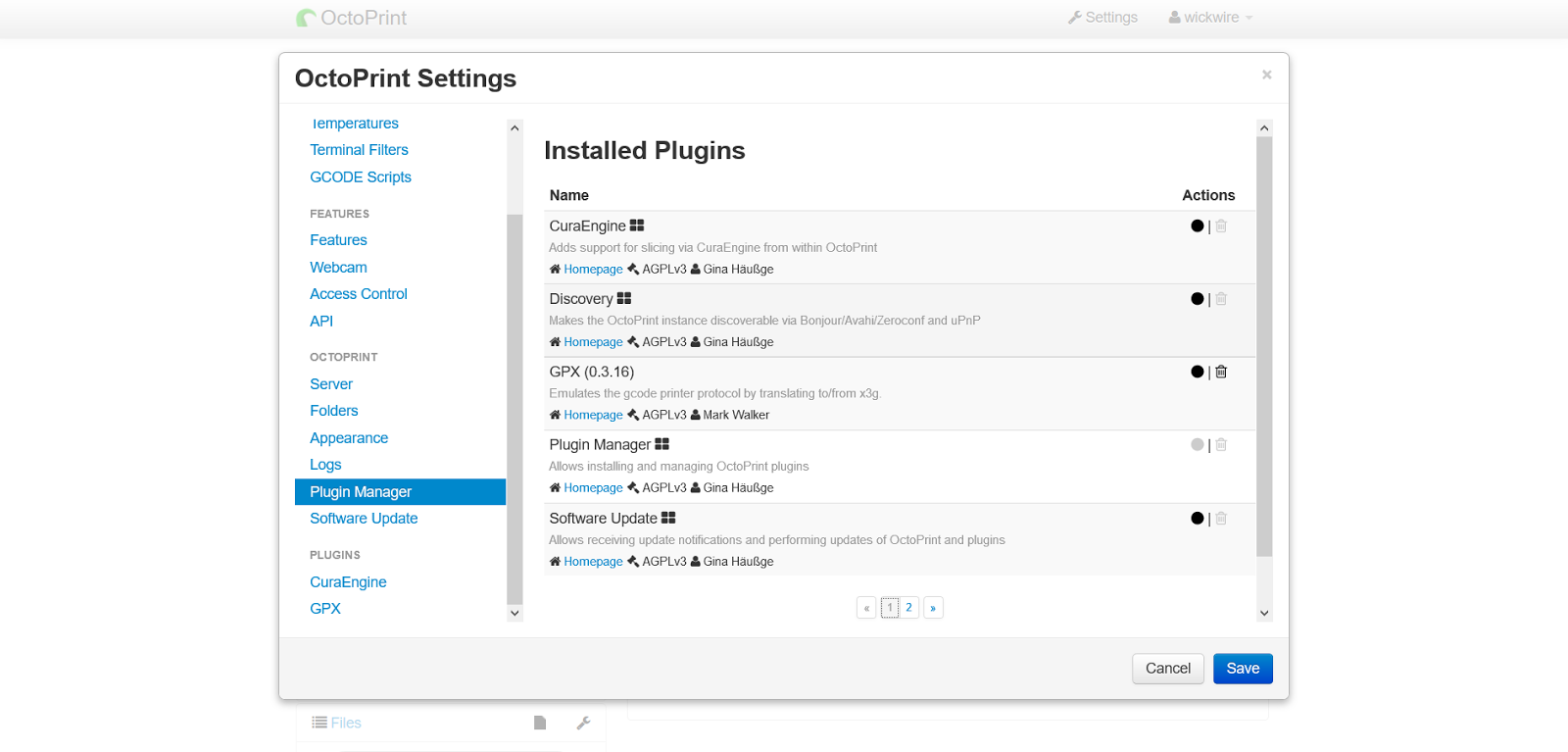Open the wickwire user dropdown
The height and width of the screenshot is (752, 1568).
point(1211,18)
